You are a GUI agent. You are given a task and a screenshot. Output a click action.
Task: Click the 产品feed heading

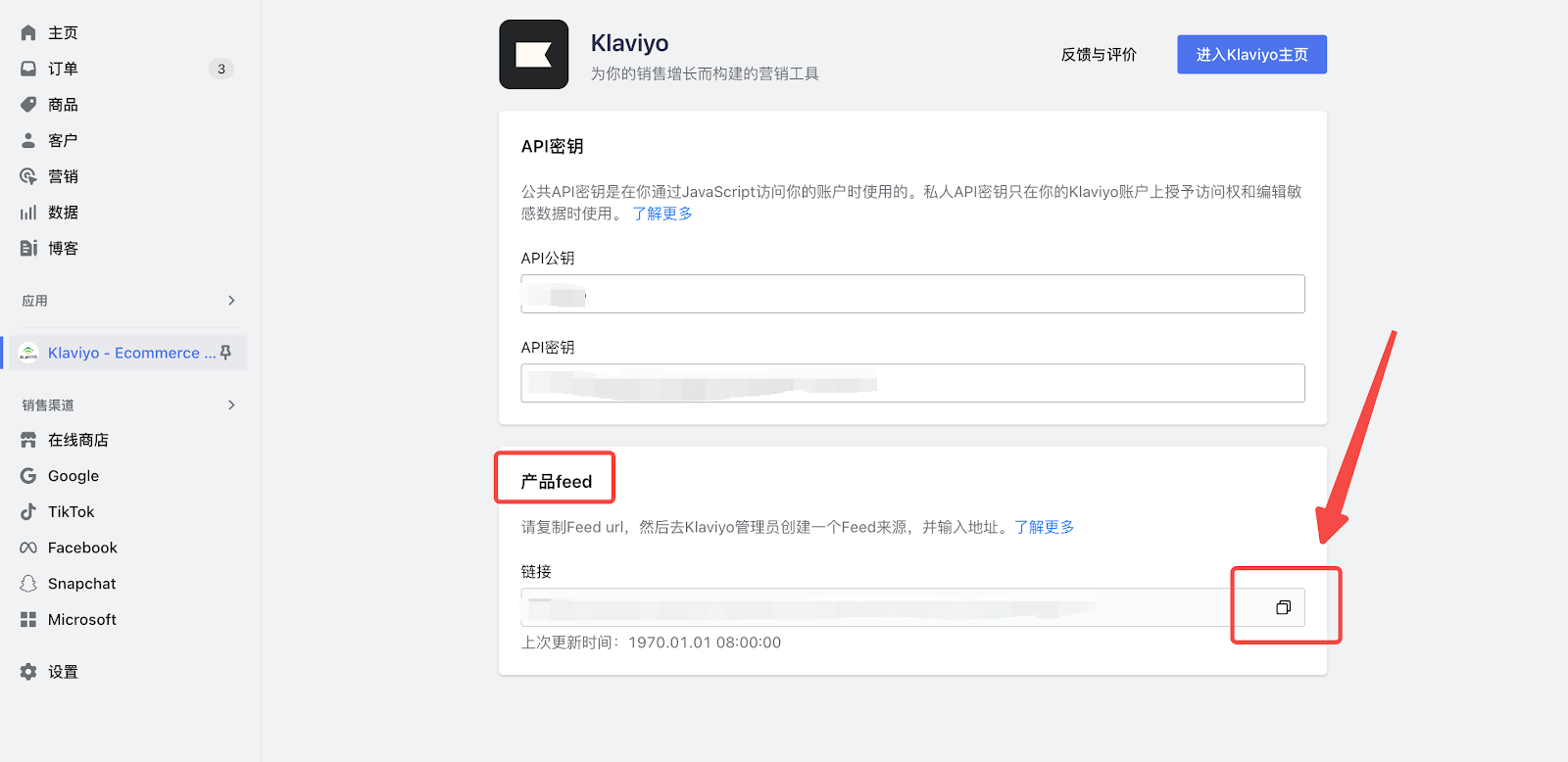pyautogui.click(x=557, y=482)
